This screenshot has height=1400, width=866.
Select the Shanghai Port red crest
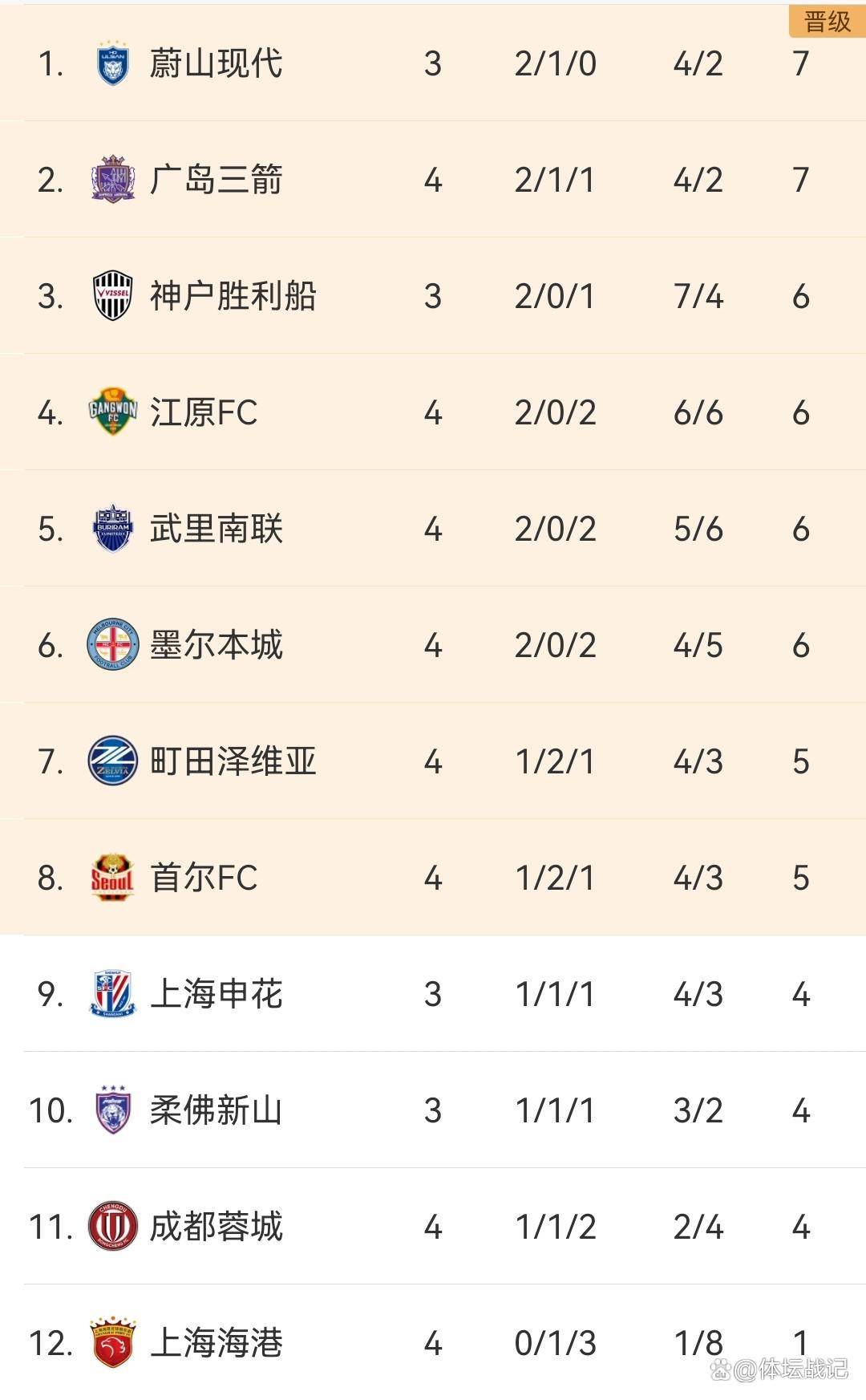112,1343
